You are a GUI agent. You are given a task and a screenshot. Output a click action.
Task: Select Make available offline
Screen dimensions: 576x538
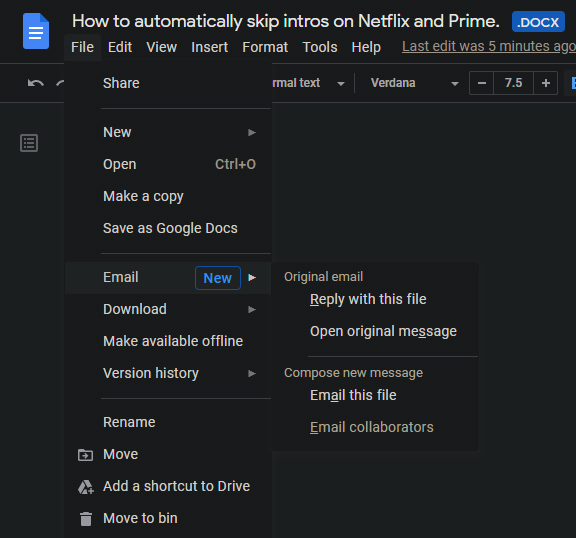pos(168,341)
